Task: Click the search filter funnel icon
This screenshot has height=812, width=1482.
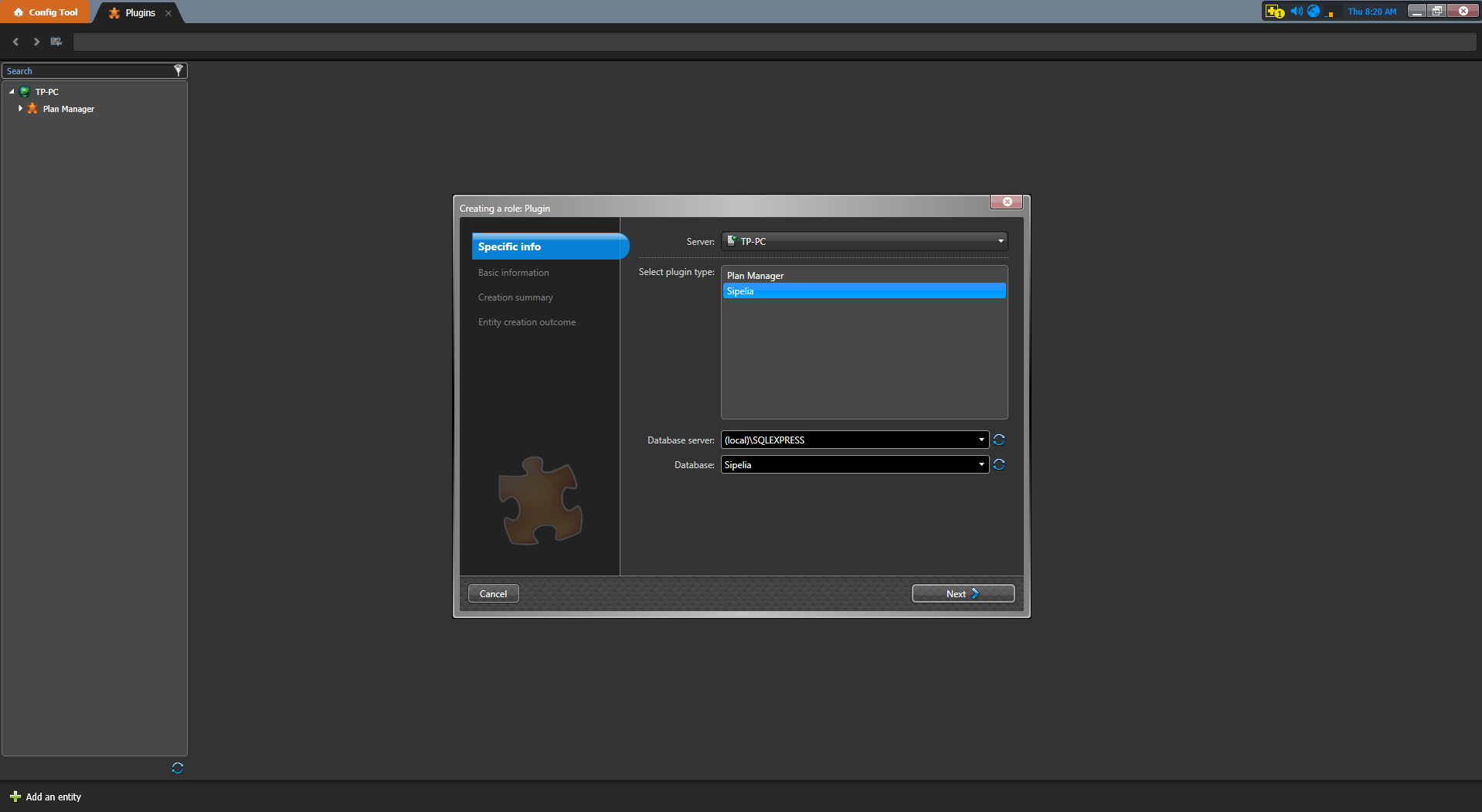Action: 178,70
